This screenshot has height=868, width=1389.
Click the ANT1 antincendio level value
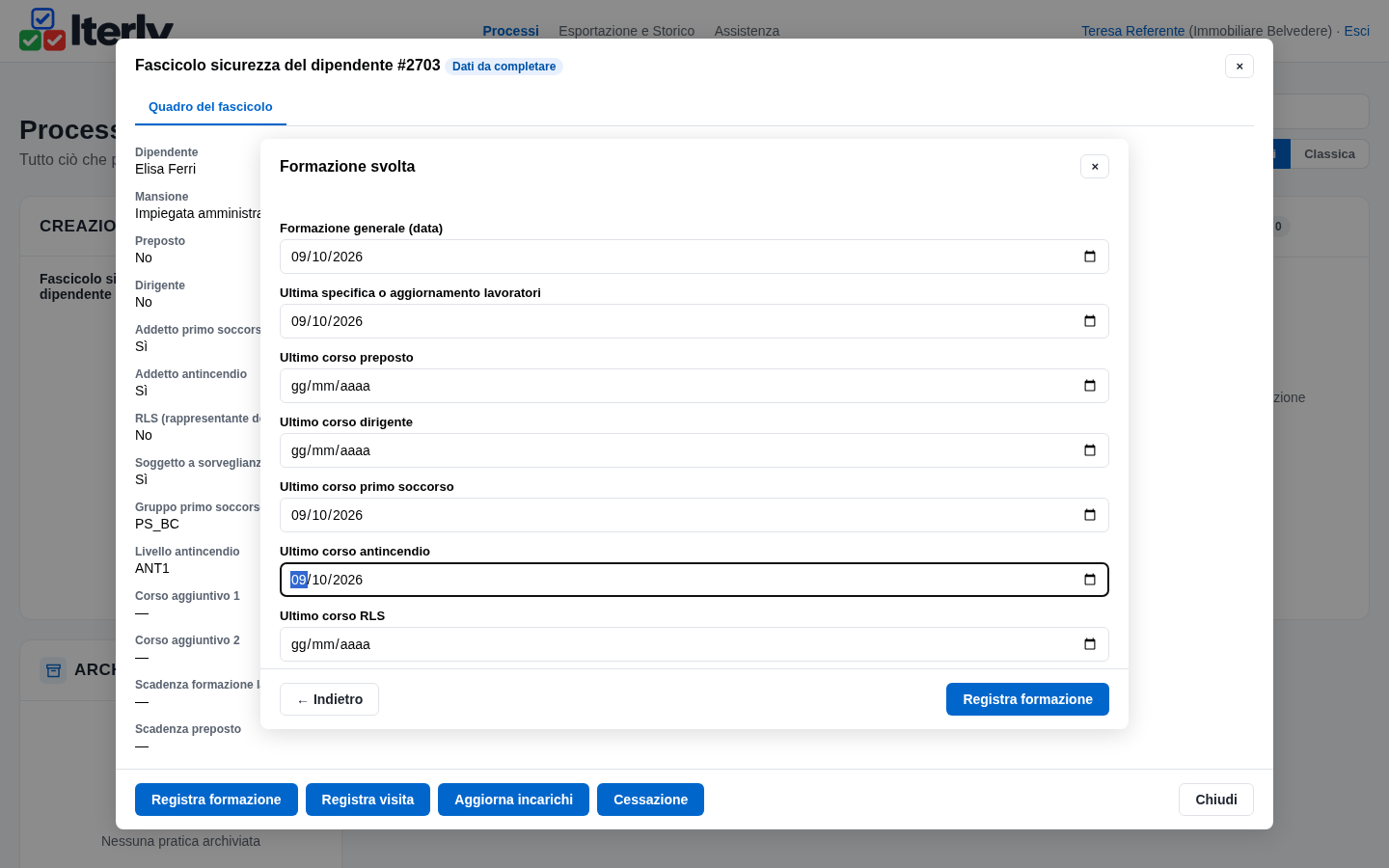point(152,568)
